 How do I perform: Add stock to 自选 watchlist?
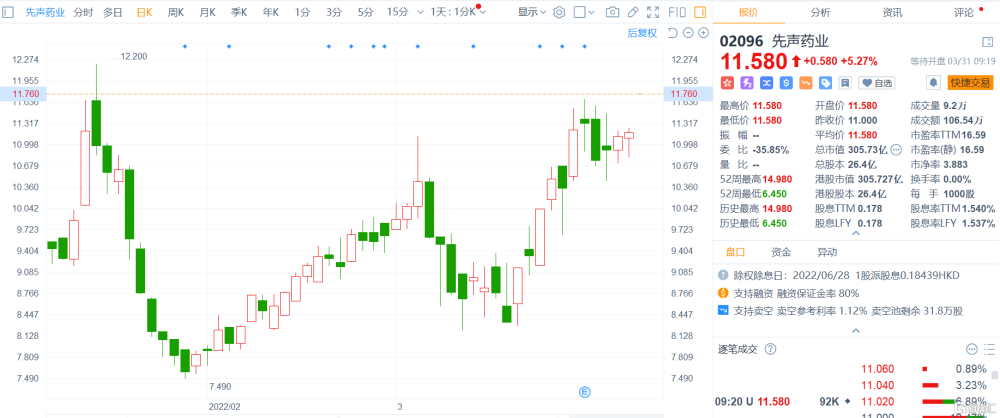coord(876,83)
